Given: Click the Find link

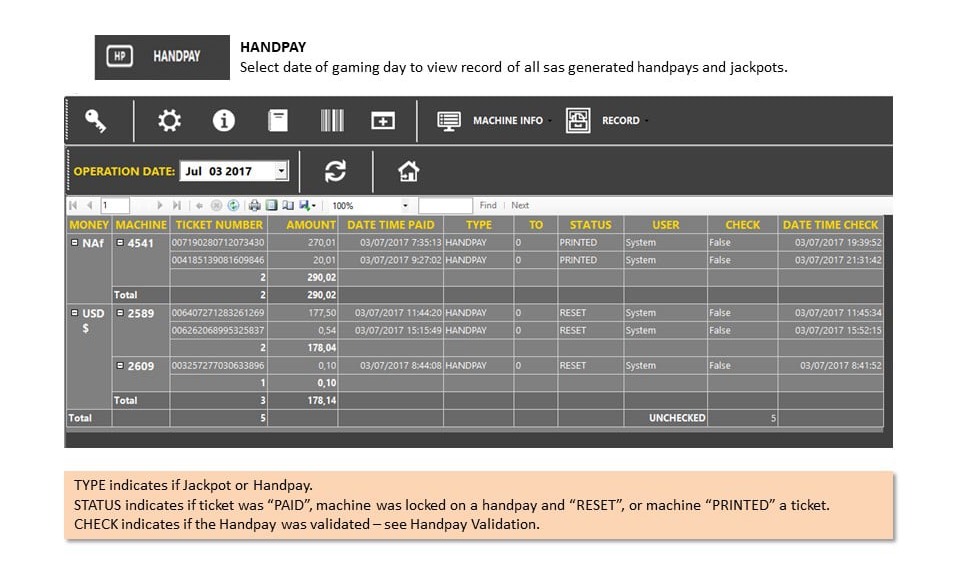Looking at the screenshot, I should tap(488, 206).
